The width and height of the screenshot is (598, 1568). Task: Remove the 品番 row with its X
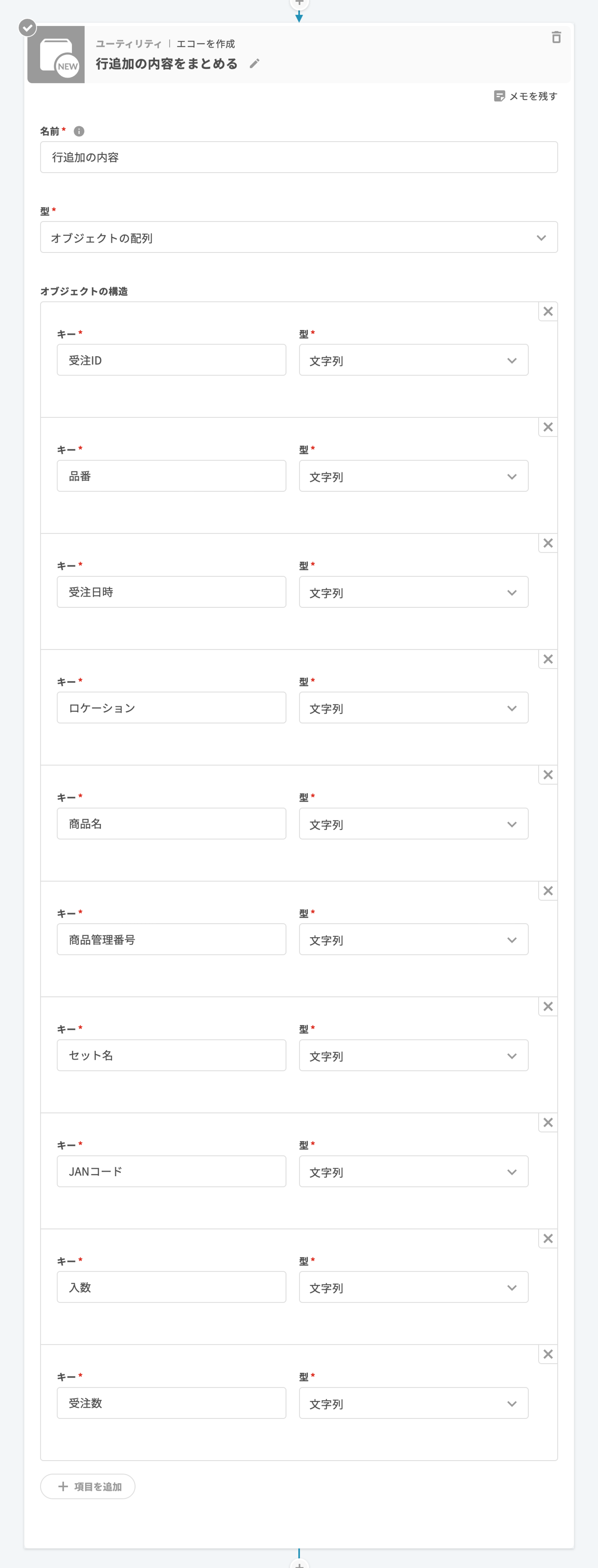pos(548,427)
